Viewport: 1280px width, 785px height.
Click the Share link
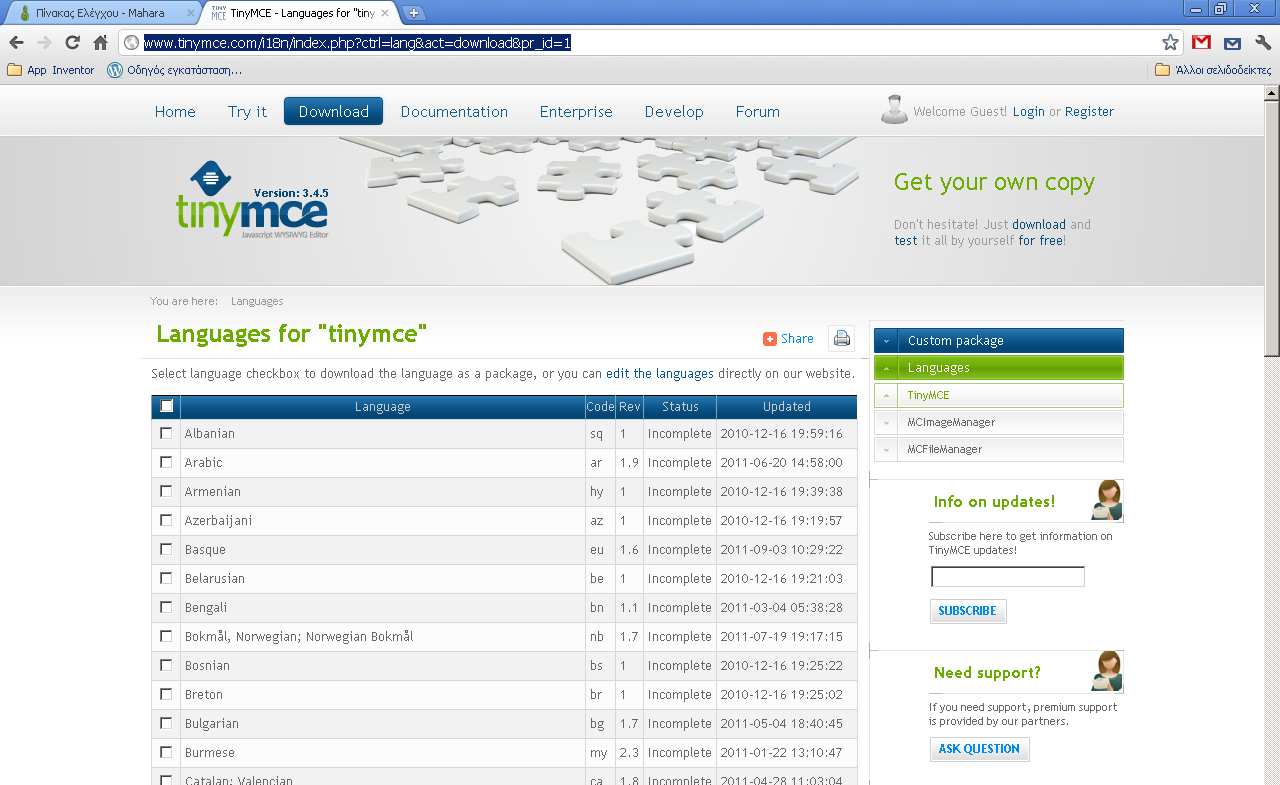pyautogui.click(x=788, y=338)
